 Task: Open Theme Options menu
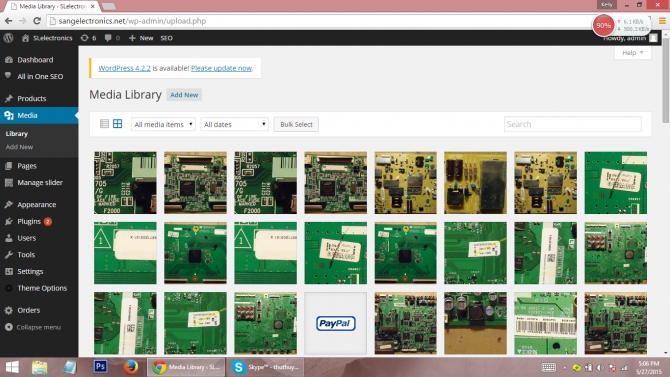(x=42, y=288)
